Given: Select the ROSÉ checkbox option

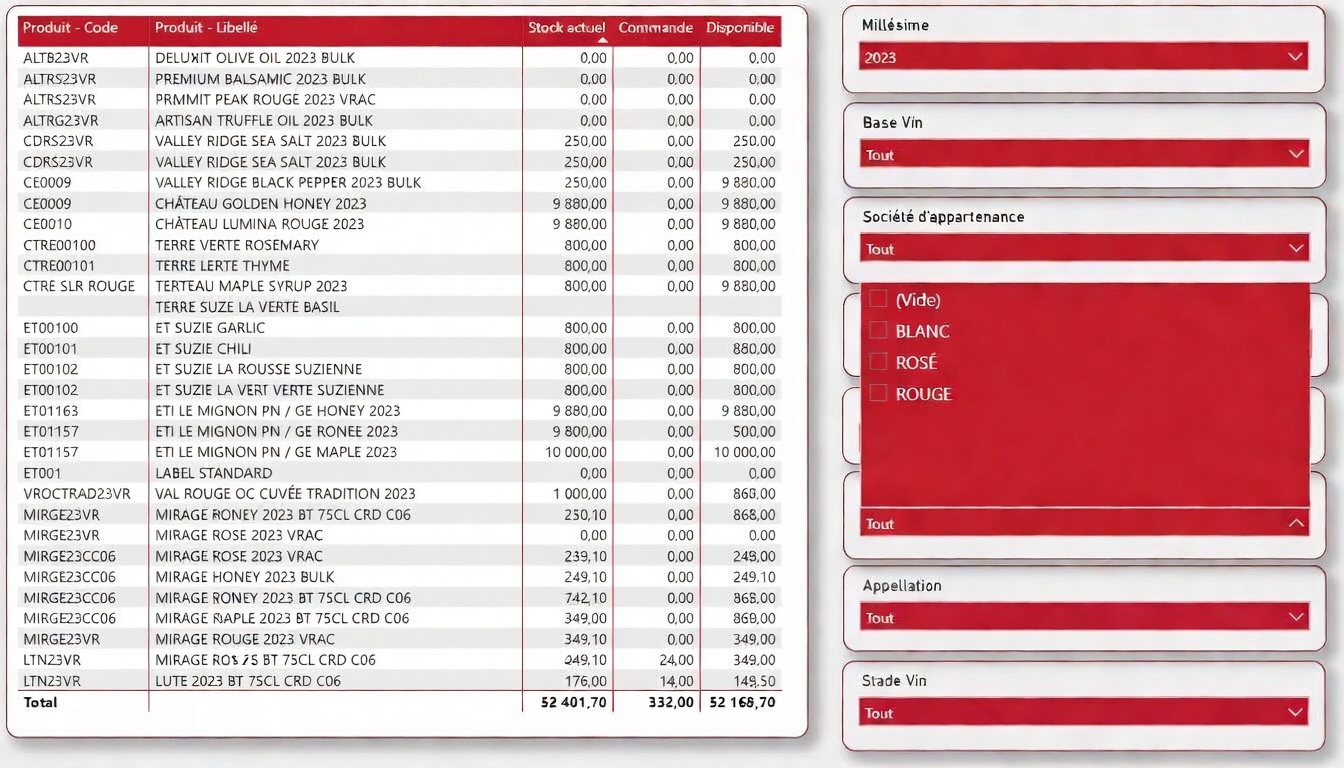Looking at the screenshot, I should point(878,362).
